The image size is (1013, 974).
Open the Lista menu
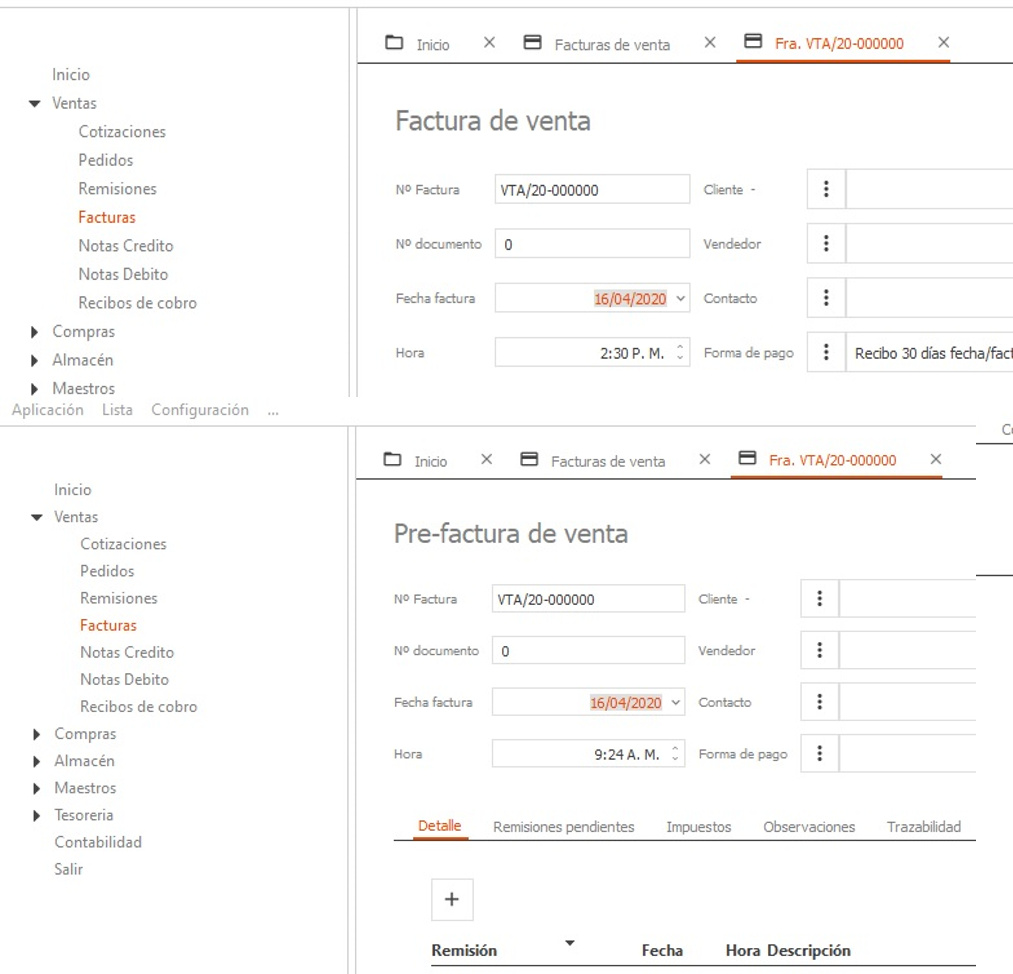point(117,410)
